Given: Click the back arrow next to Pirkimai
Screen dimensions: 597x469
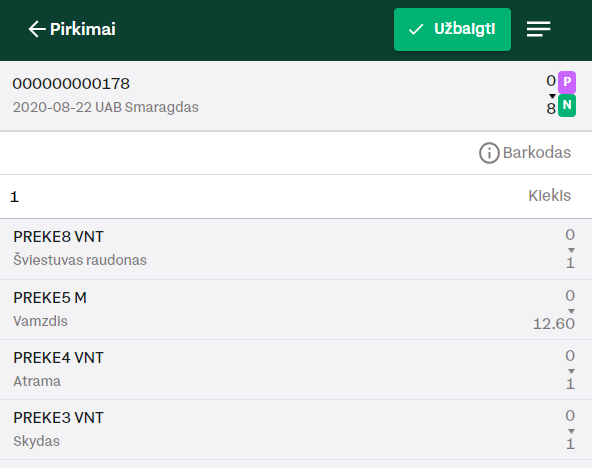Looking at the screenshot, I should [37, 29].
